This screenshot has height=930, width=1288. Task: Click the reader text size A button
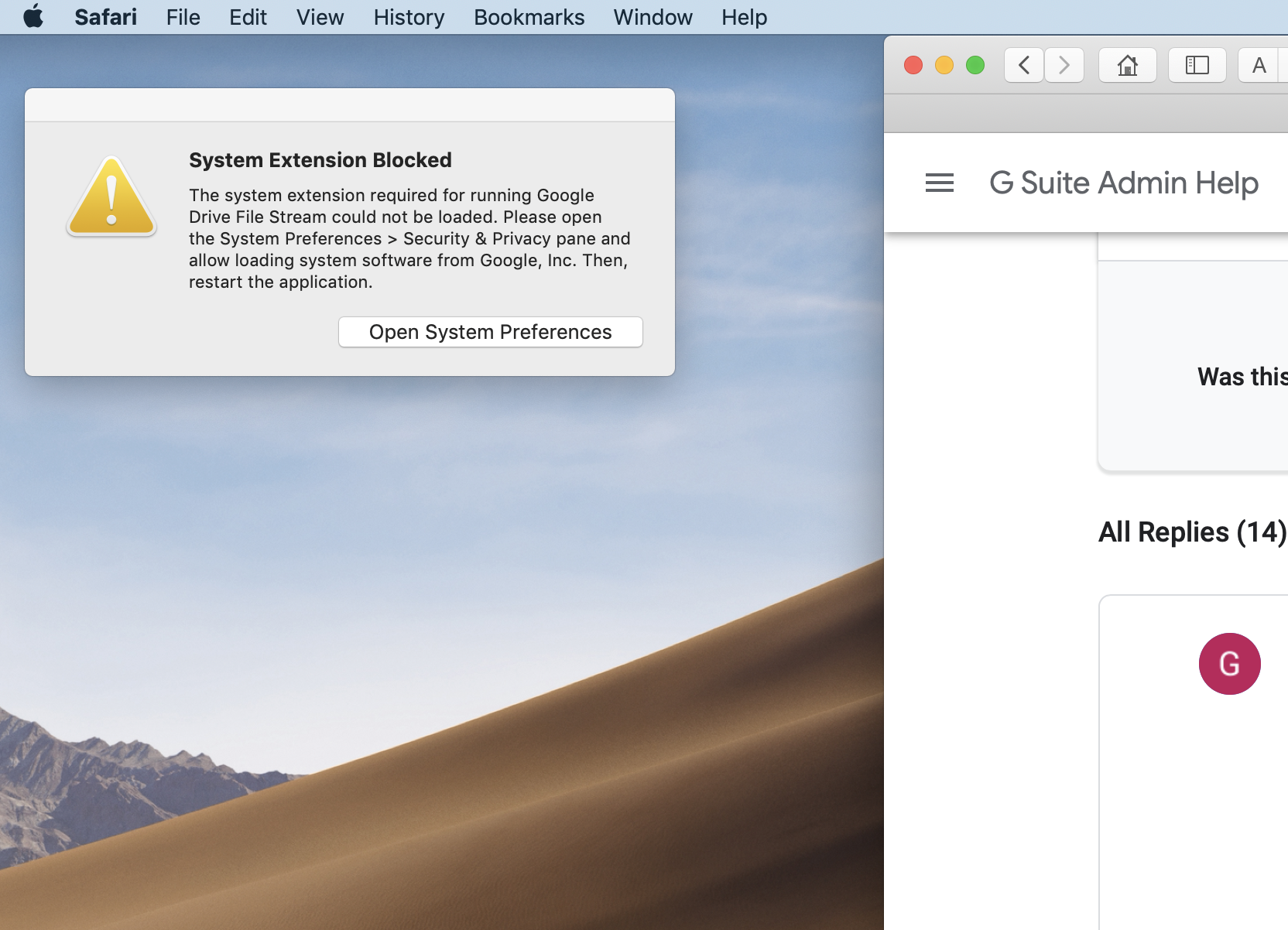tap(1259, 65)
